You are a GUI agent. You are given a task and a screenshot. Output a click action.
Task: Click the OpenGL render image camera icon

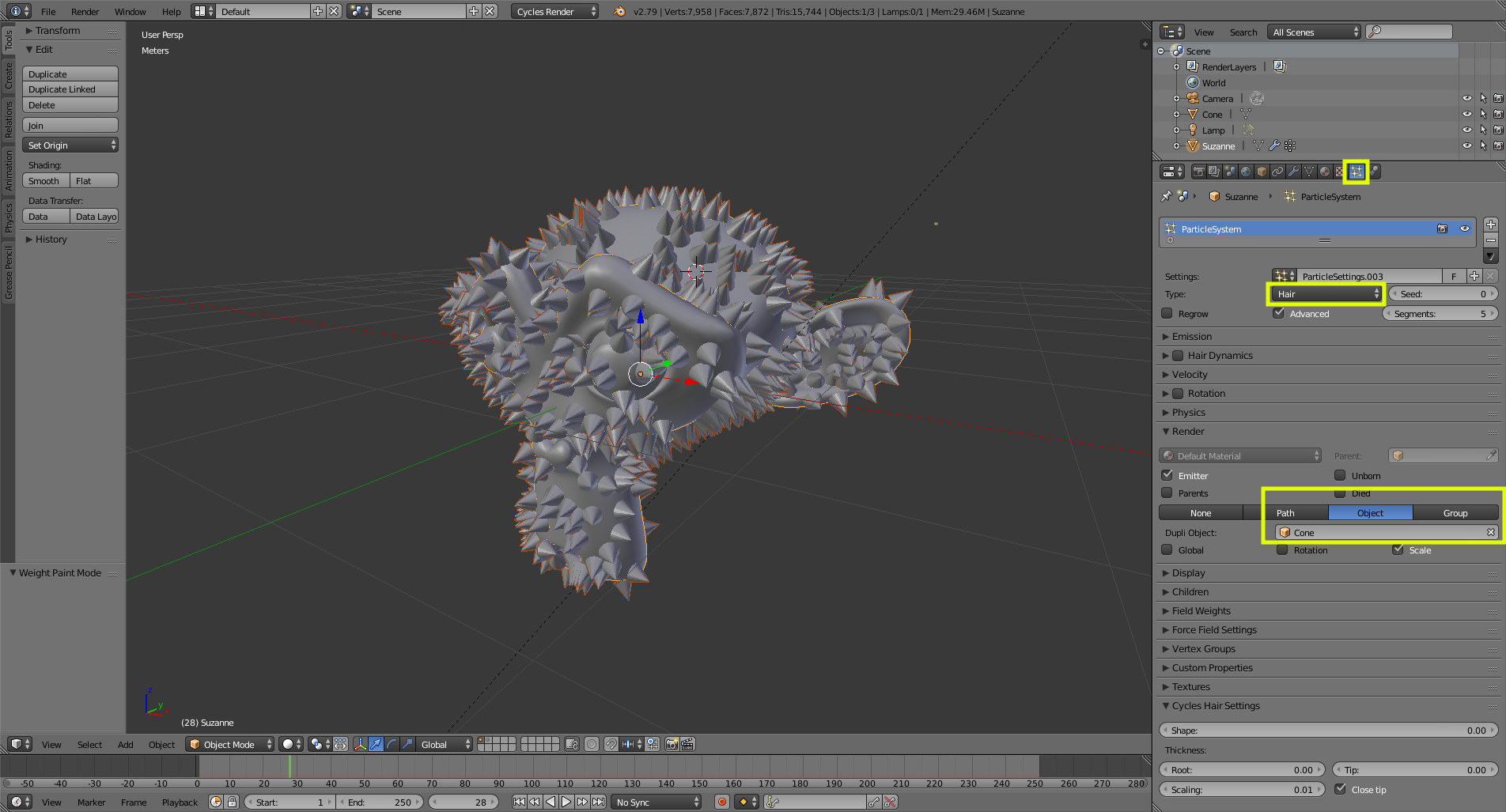pyautogui.click(x=672, y=744)
